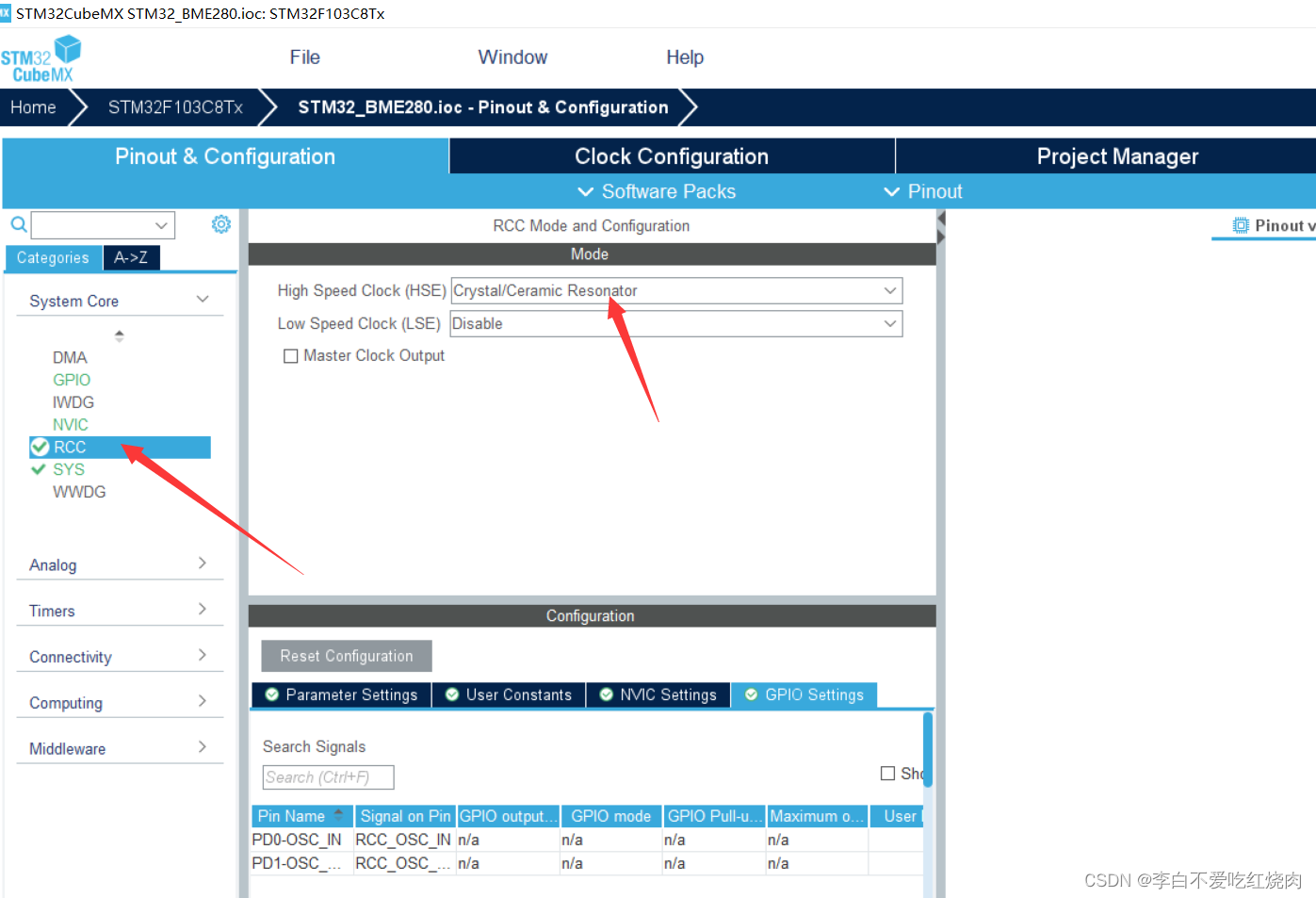Click the RCC green check icon

pos(40,447)
